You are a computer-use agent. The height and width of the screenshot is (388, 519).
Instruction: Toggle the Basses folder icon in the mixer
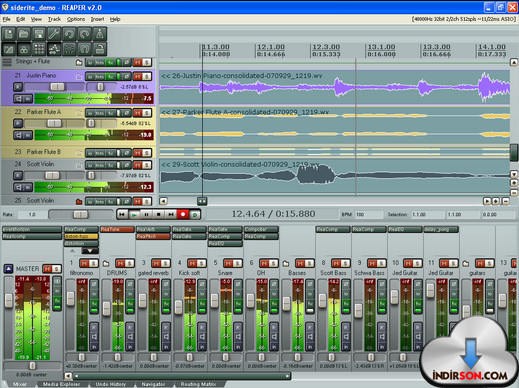click(286, 263)
